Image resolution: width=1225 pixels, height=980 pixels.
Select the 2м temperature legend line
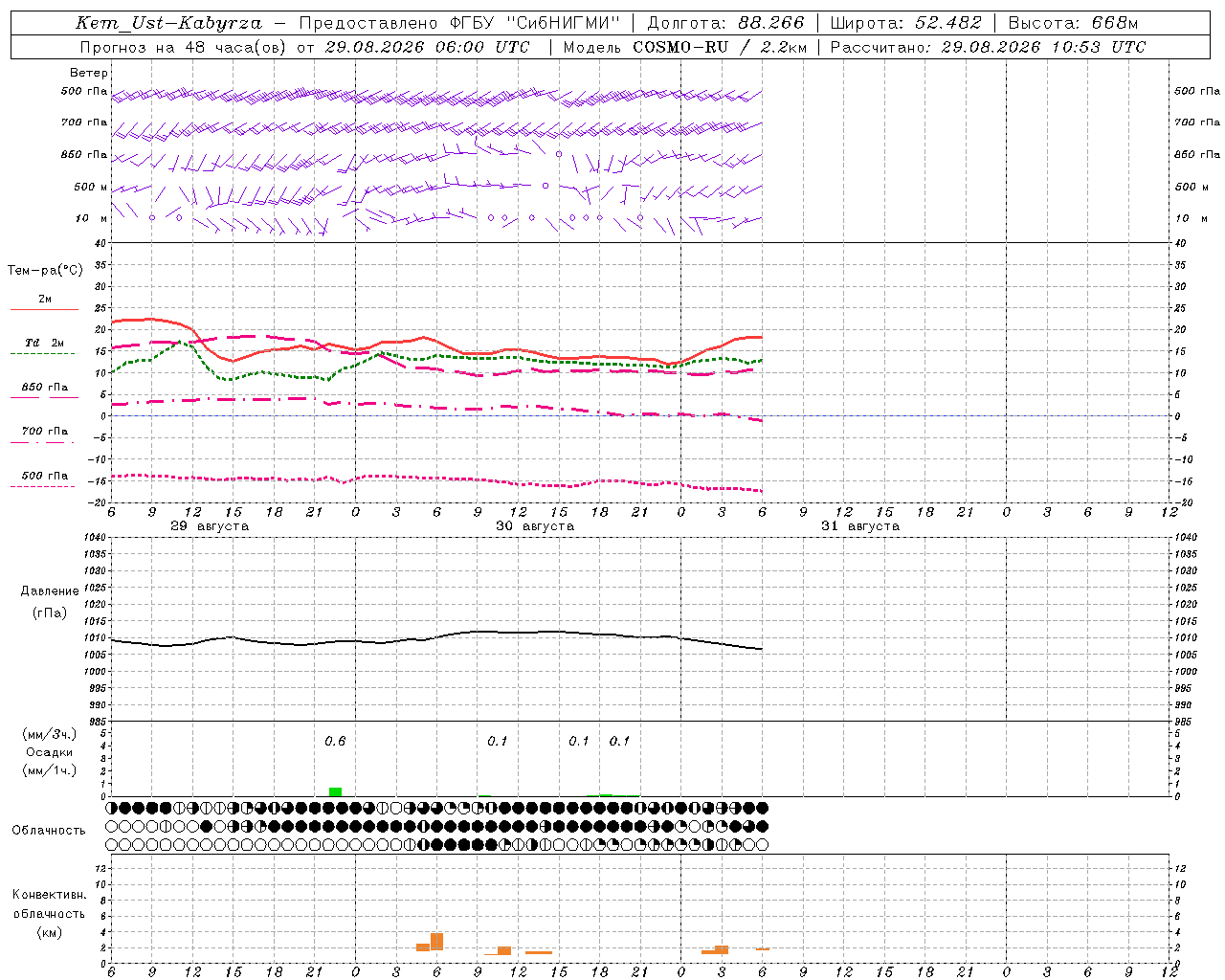tap(45, 303)
